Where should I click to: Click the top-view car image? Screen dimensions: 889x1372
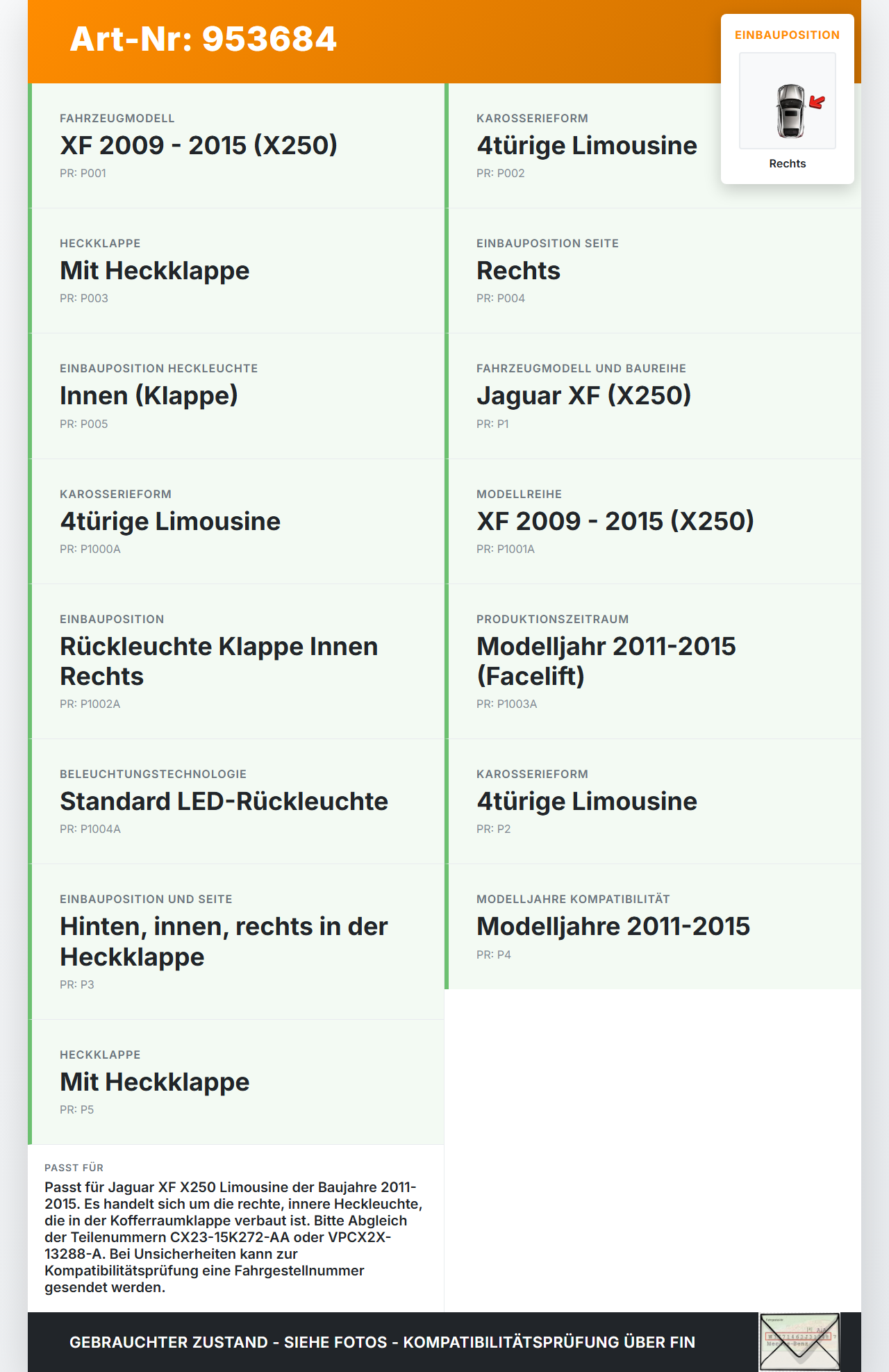790,110
